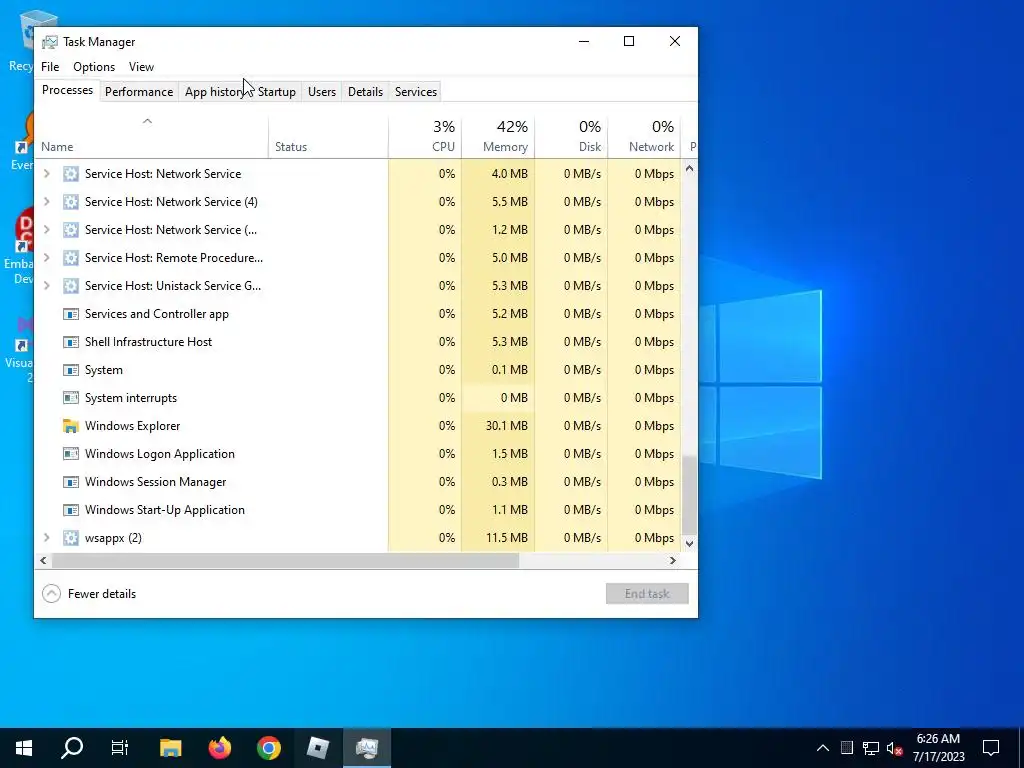Screen dimensions: 1024x768
Task: Select the System process row
Action: click(358, 370)
